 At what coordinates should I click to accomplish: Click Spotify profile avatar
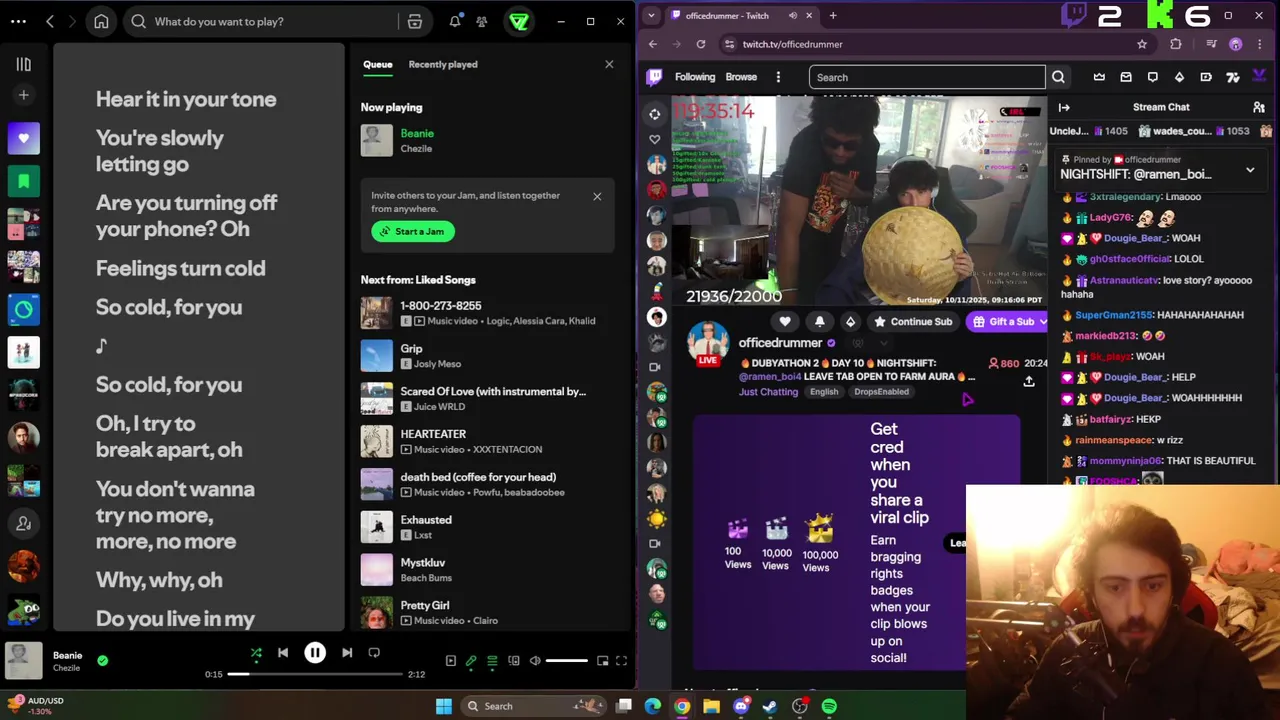click(519, 21)
